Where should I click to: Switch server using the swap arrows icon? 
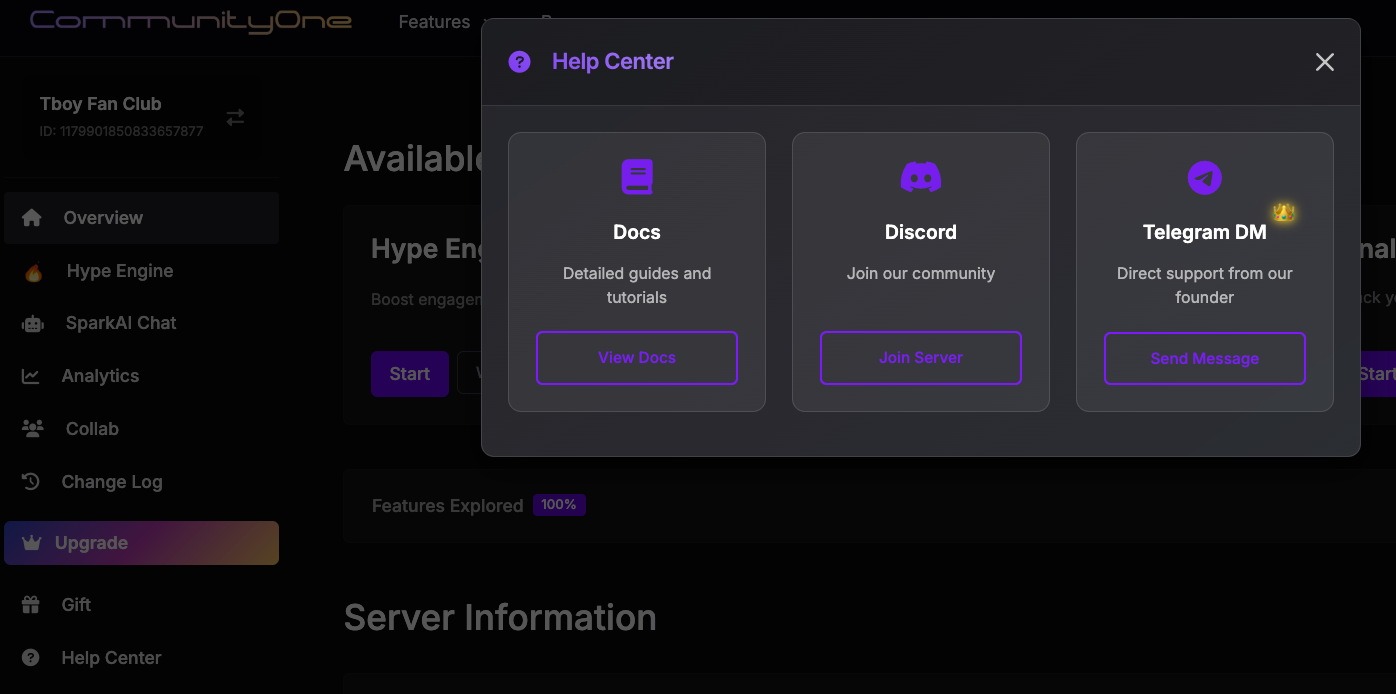(235, 117)
